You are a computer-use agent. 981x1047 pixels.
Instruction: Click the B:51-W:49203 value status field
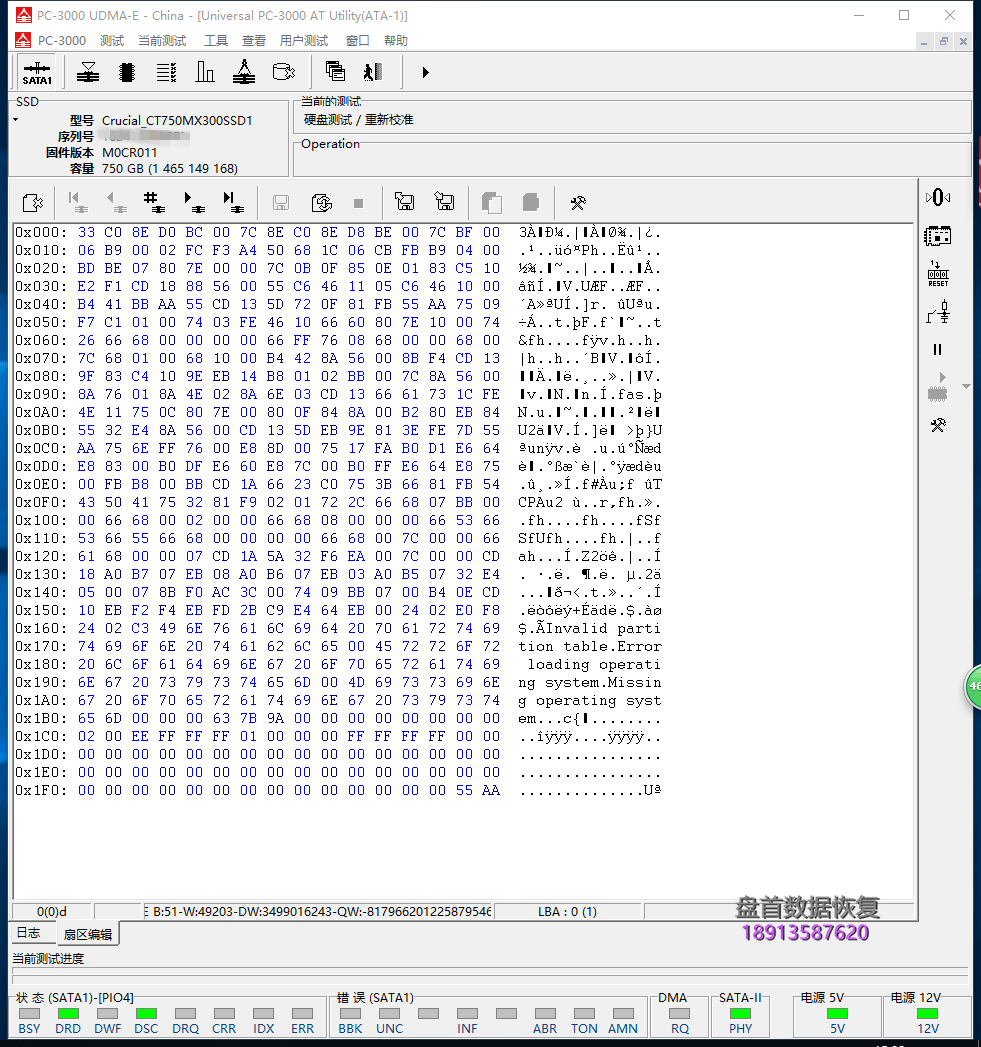point(318,911)
